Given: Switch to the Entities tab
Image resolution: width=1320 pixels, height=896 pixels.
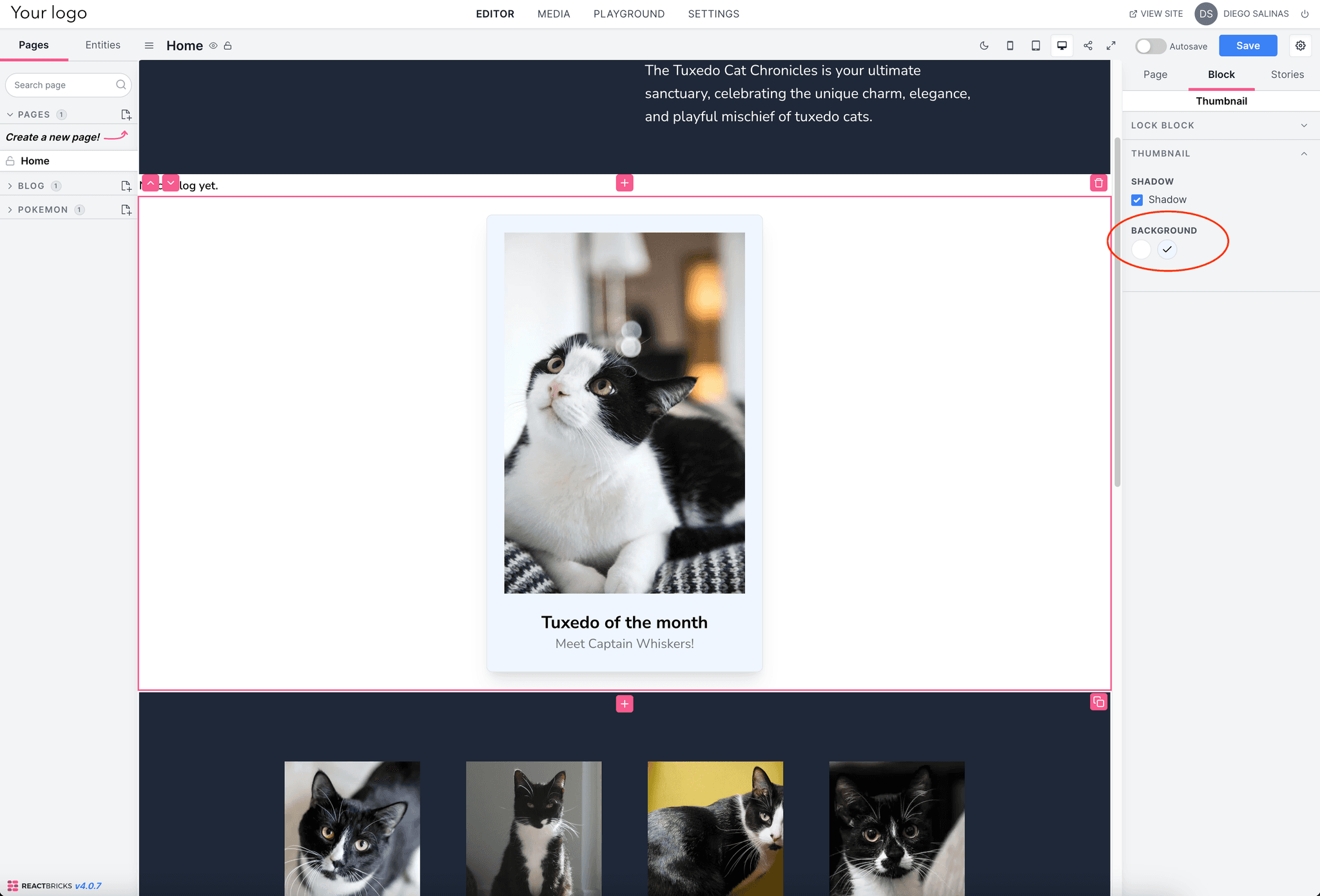Looking at the screenshot, I should [x=103, y=45].
